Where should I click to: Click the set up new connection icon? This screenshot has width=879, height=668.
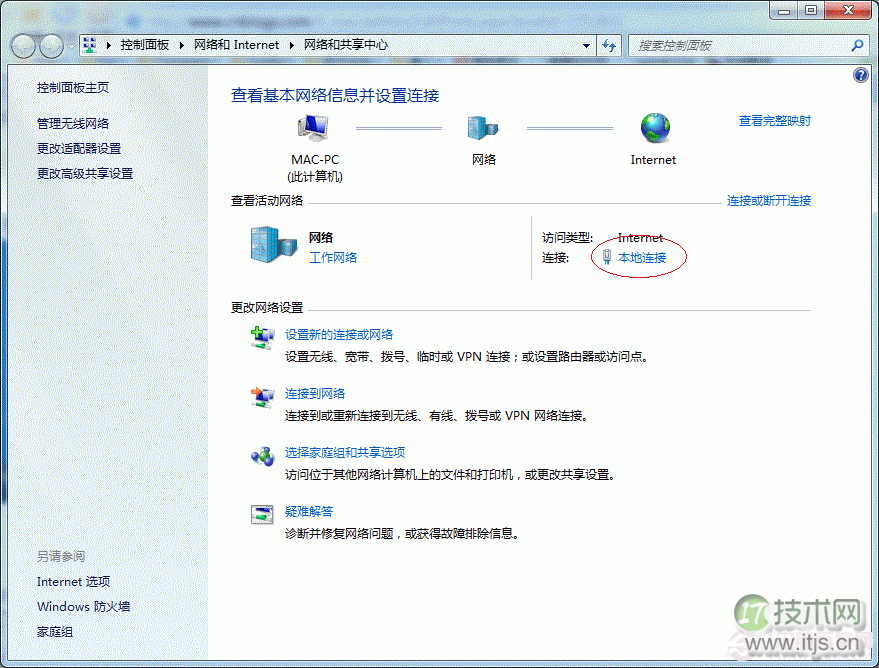coord(262,338)
